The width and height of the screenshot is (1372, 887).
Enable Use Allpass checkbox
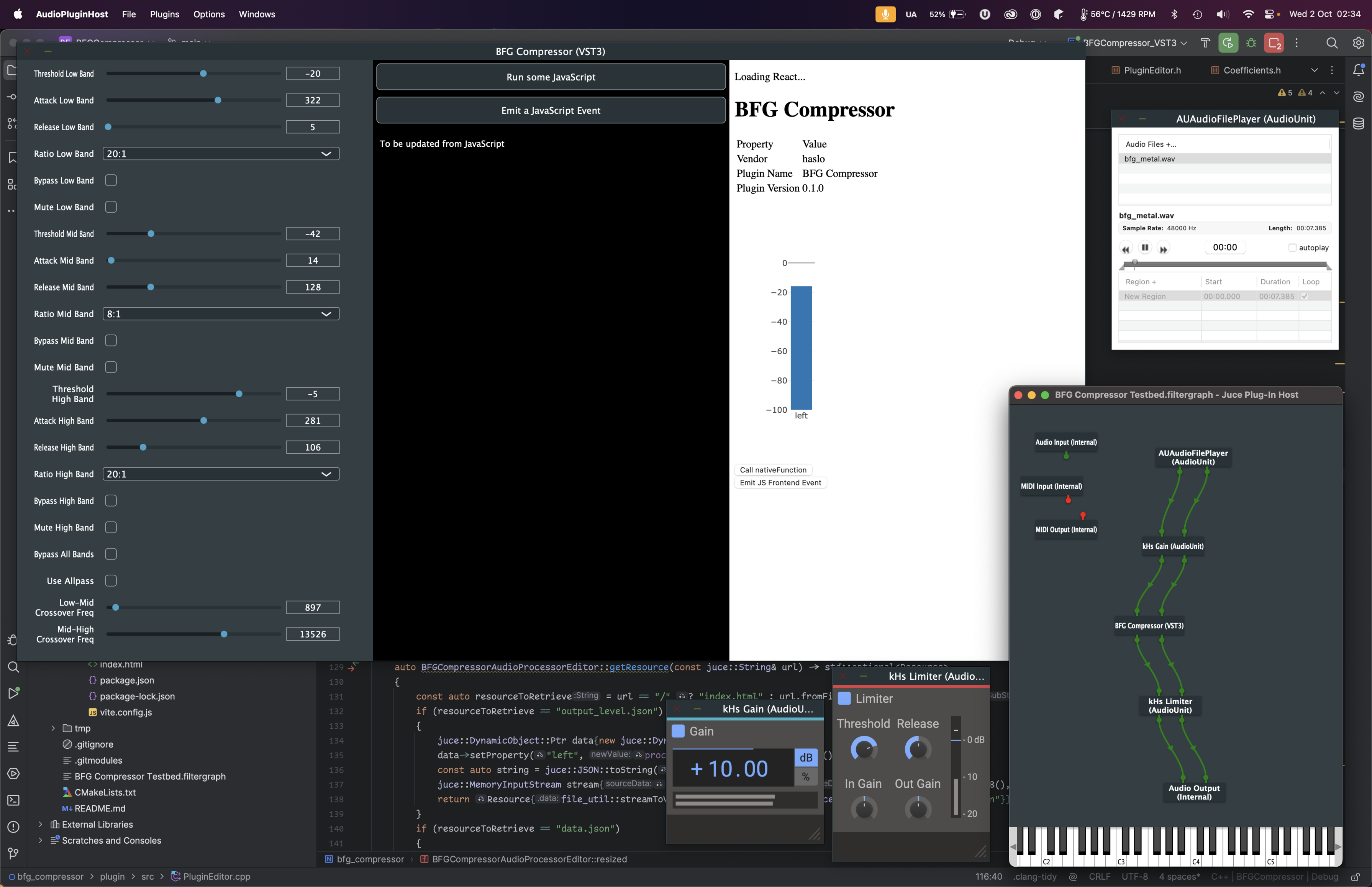(x=111, y=580)
